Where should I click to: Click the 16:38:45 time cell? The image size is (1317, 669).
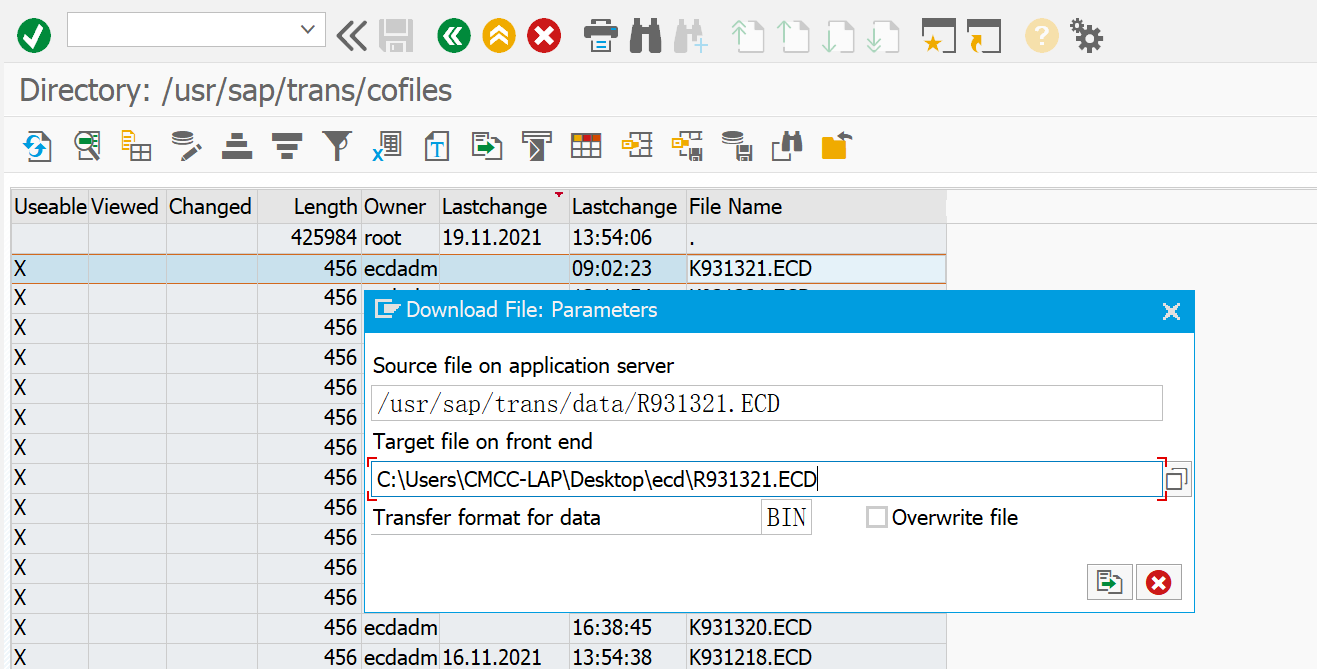coord(627,628)
